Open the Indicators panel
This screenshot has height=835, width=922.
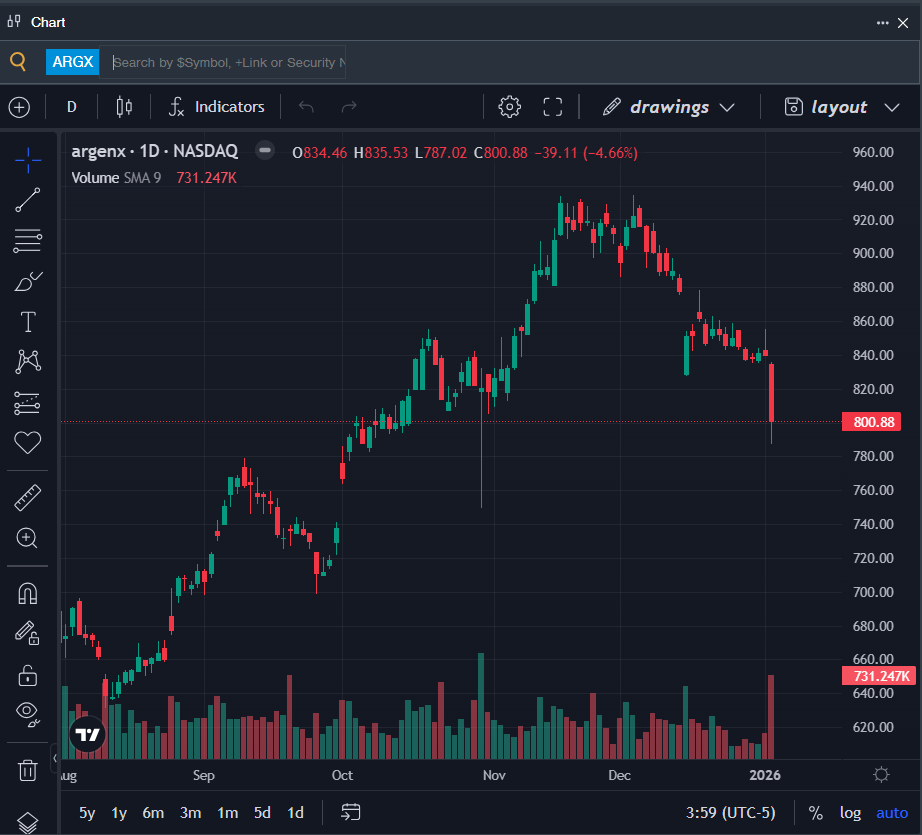click(x=217, y=107)
